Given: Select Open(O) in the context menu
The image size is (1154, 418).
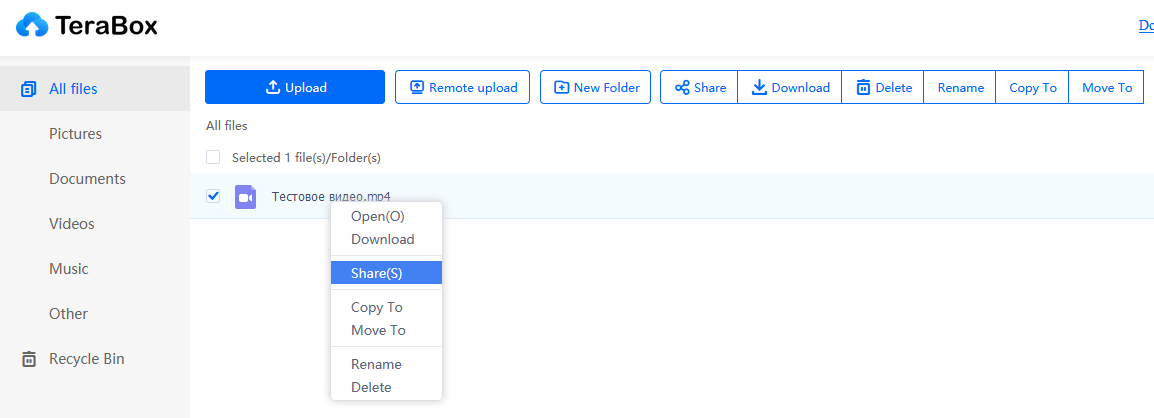Looking at the screenshot, I should click(378, 216).
